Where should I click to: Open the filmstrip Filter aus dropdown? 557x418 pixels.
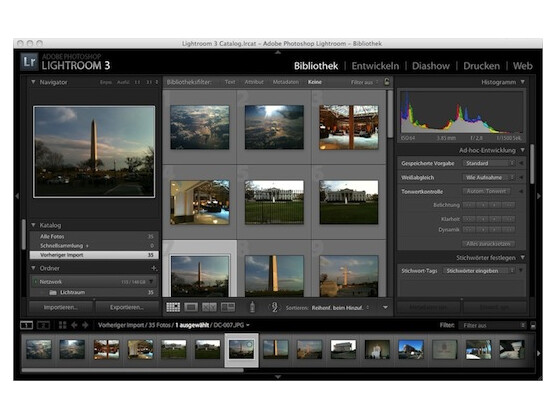(492, 325)
